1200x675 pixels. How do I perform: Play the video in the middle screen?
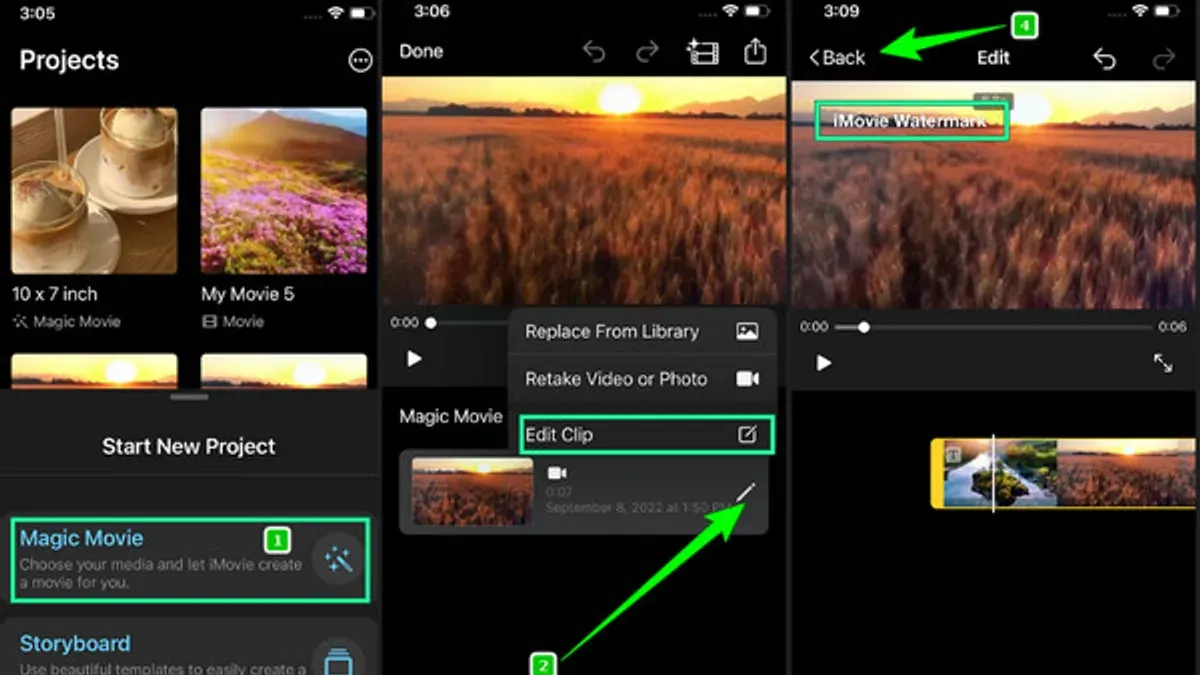pos(414,358)
